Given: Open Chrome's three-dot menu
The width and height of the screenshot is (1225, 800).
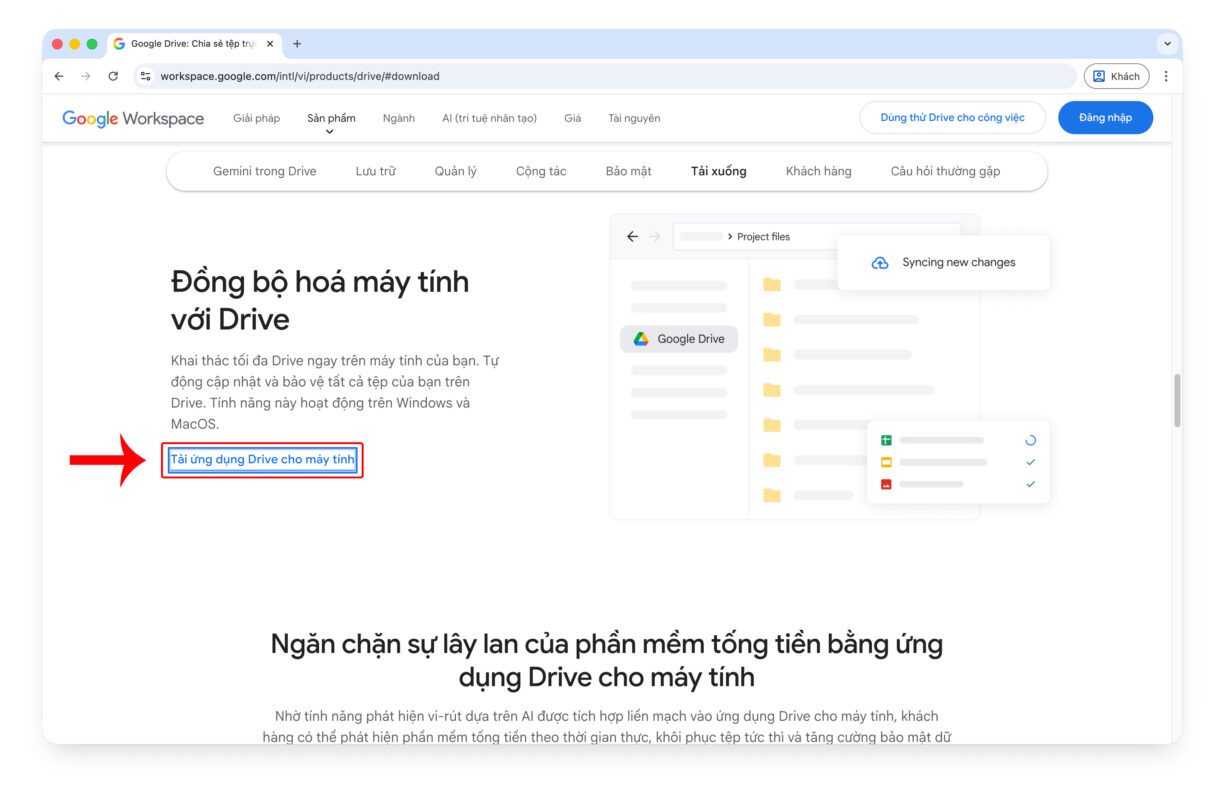Looking at the screenshot, I should coord(1165,76).
